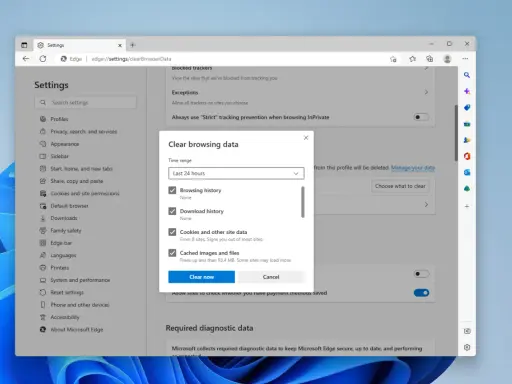The image size is (512, 384).
Task: Add a sidebar app with plus icon
Action: tap(467, 206)
